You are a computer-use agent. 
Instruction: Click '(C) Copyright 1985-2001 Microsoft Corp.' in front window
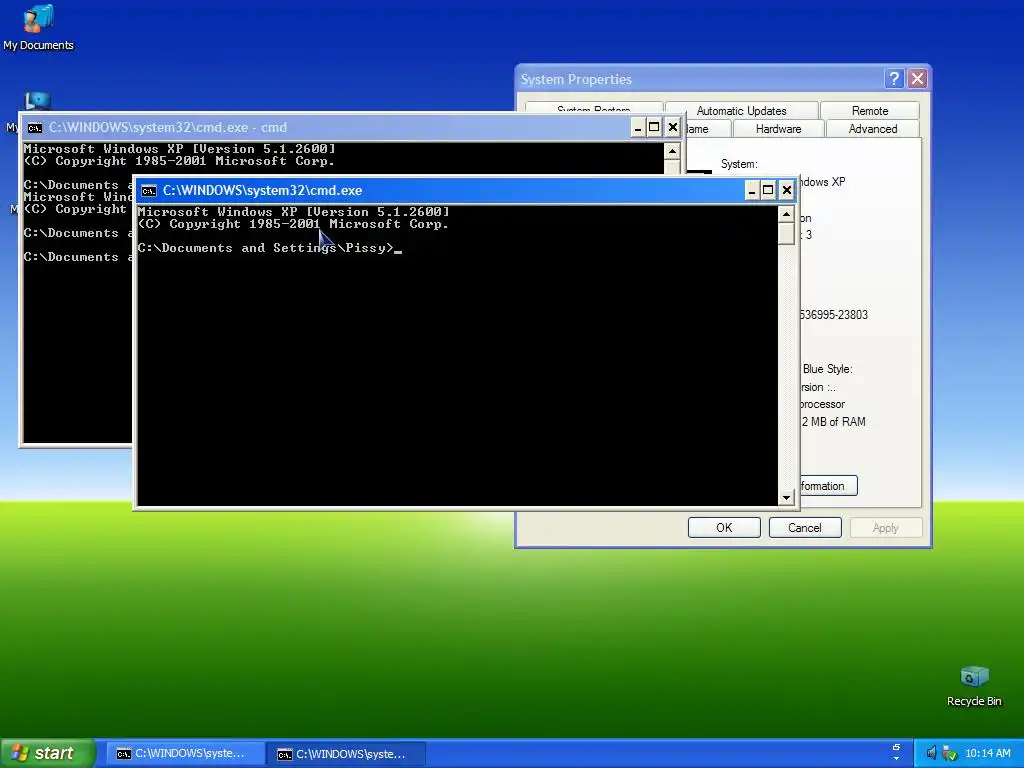[294, 224]
